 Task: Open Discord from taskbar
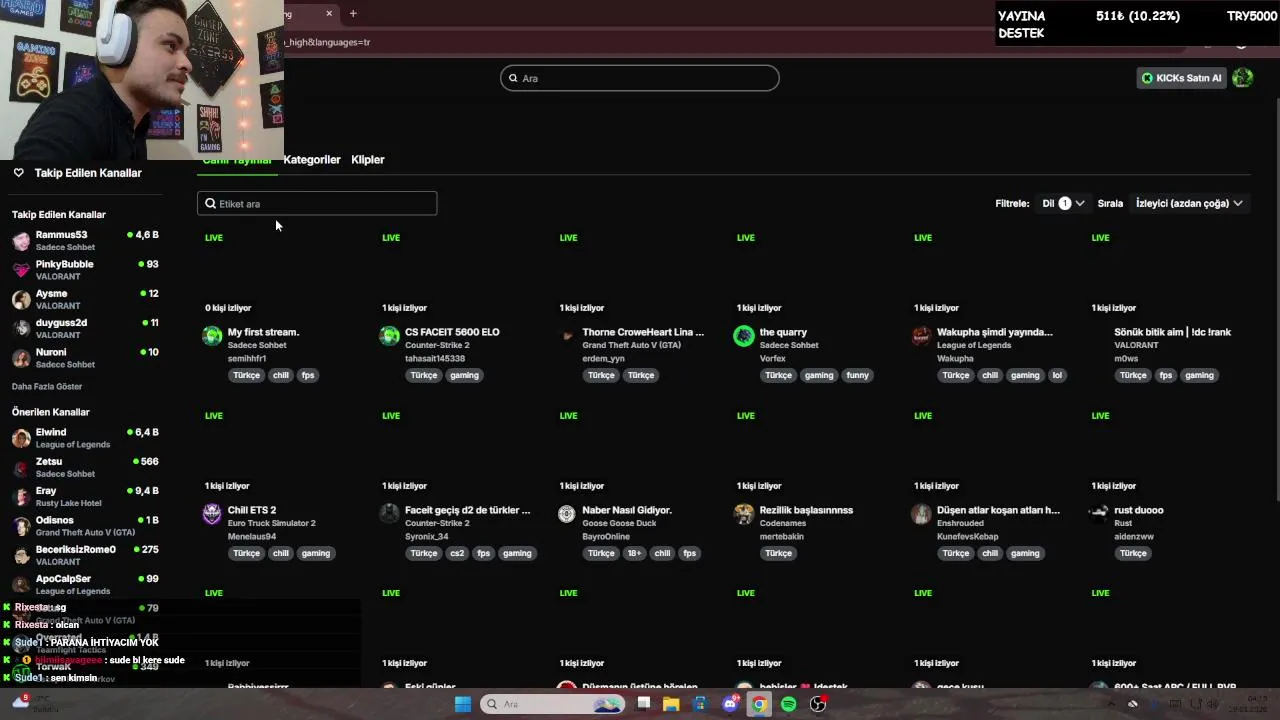730,704
